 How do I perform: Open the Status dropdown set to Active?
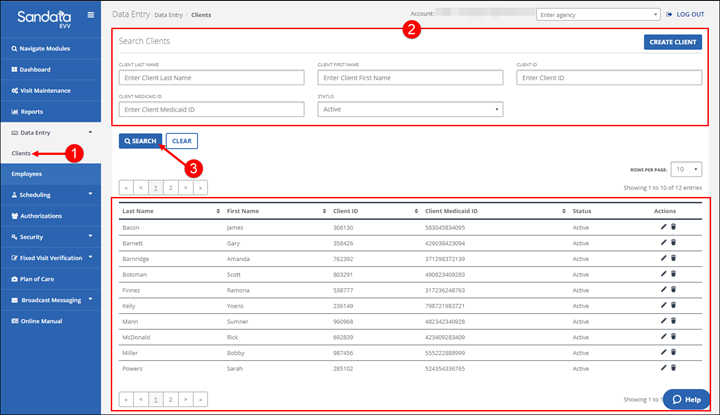pyautogui.click(x=409, y=109)
